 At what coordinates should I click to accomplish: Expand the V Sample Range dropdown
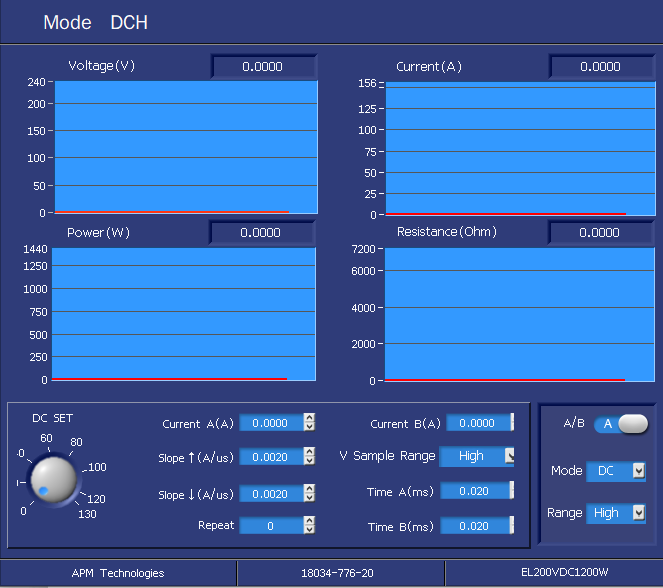[509, 456]
